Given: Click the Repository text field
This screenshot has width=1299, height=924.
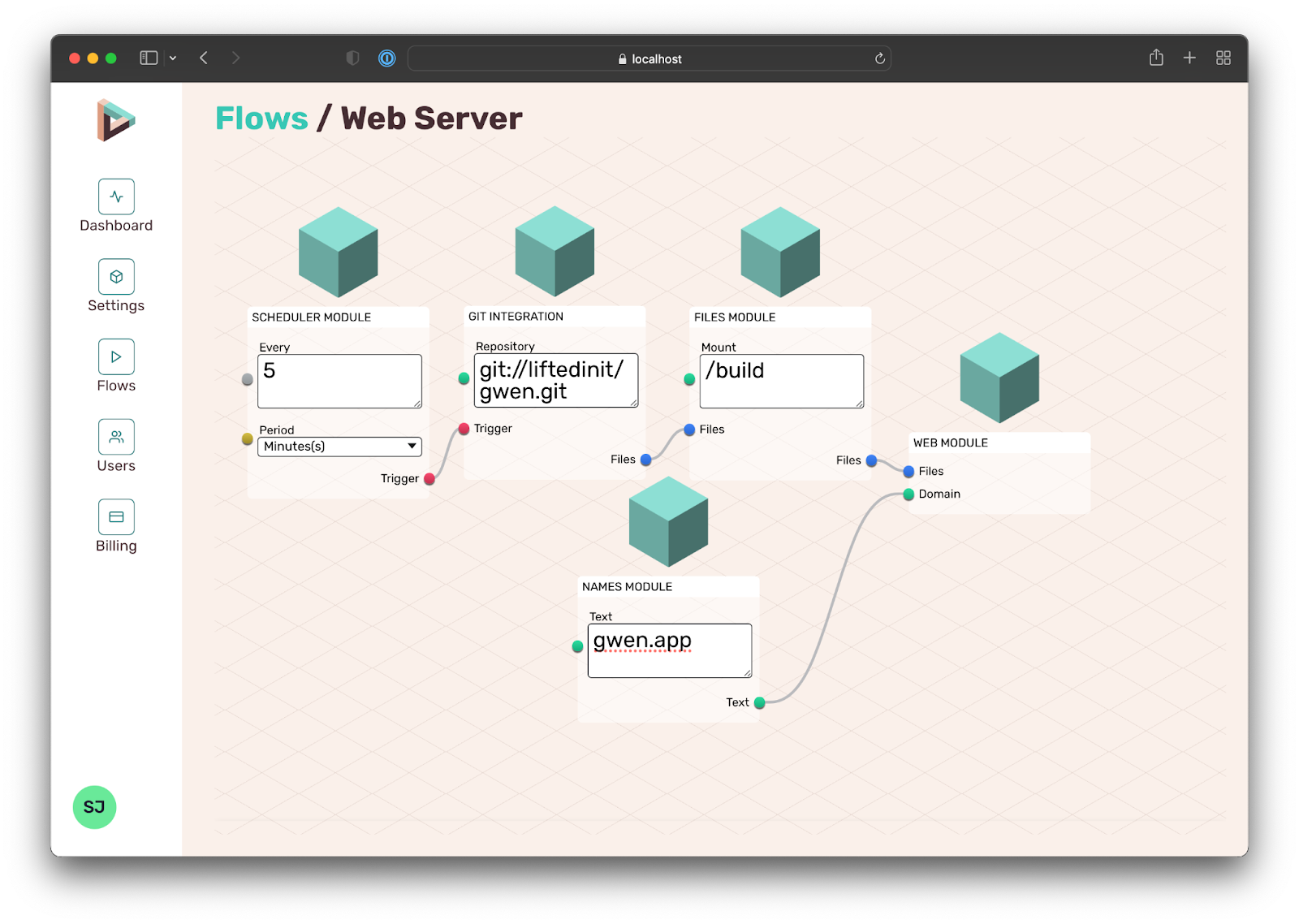Looking at the screenshot, I should pos(555,380).
